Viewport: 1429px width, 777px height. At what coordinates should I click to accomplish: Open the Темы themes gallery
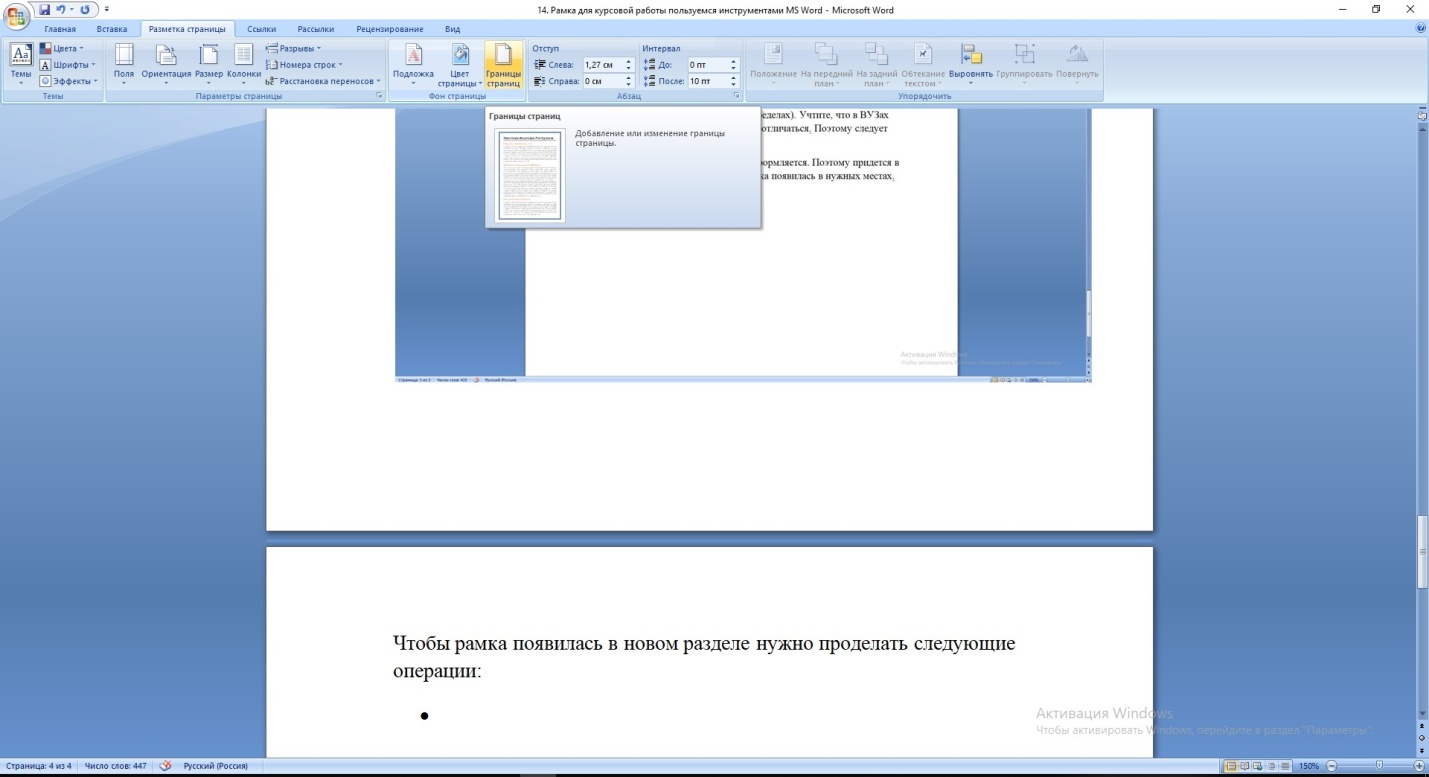click(20, 65)
